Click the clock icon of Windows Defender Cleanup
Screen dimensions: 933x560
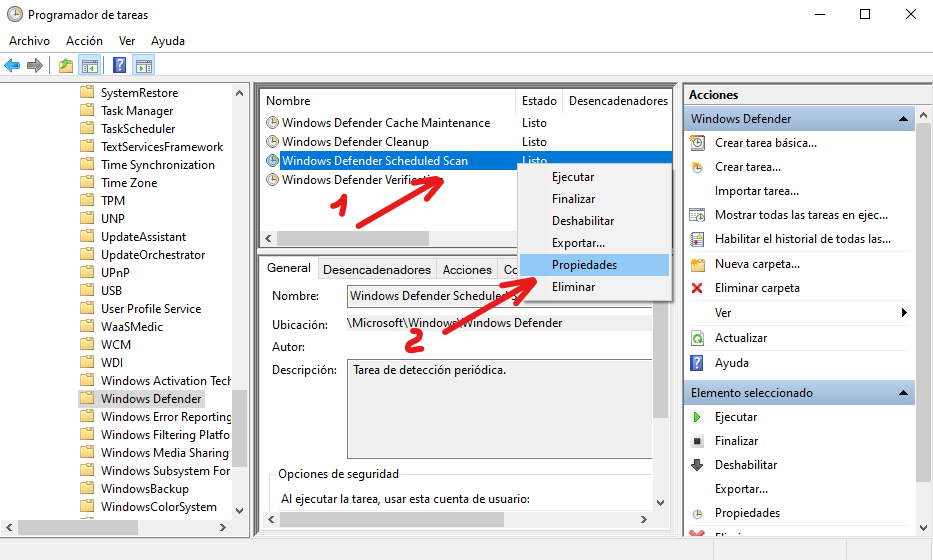pos(273,142)
